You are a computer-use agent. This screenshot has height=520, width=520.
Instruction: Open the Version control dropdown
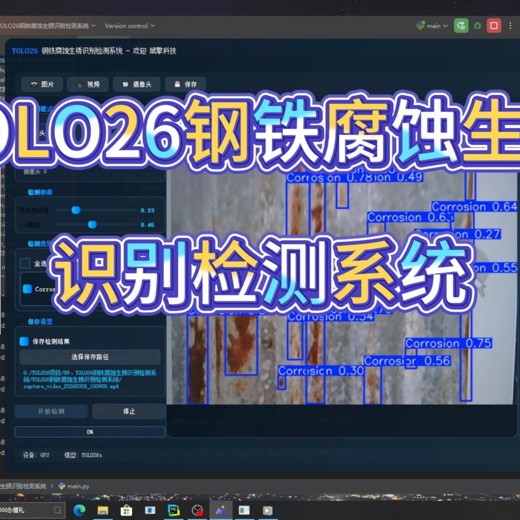130,26
